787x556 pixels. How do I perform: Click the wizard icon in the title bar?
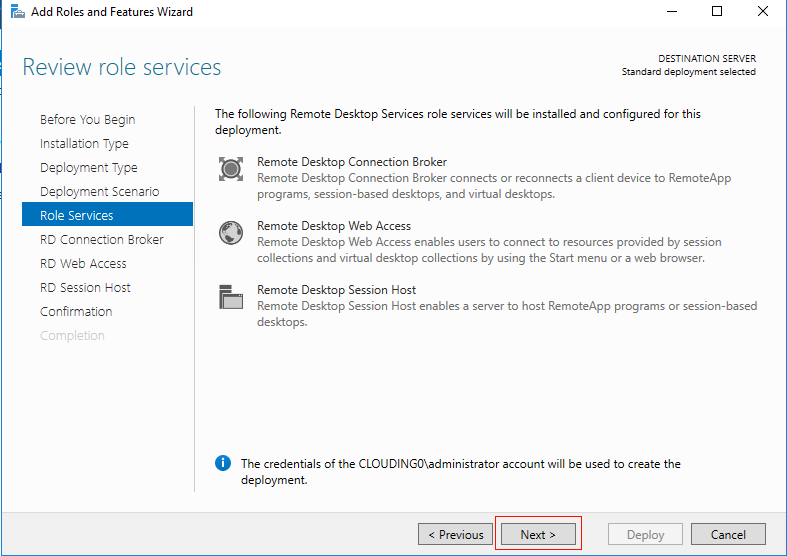(18, 12)
